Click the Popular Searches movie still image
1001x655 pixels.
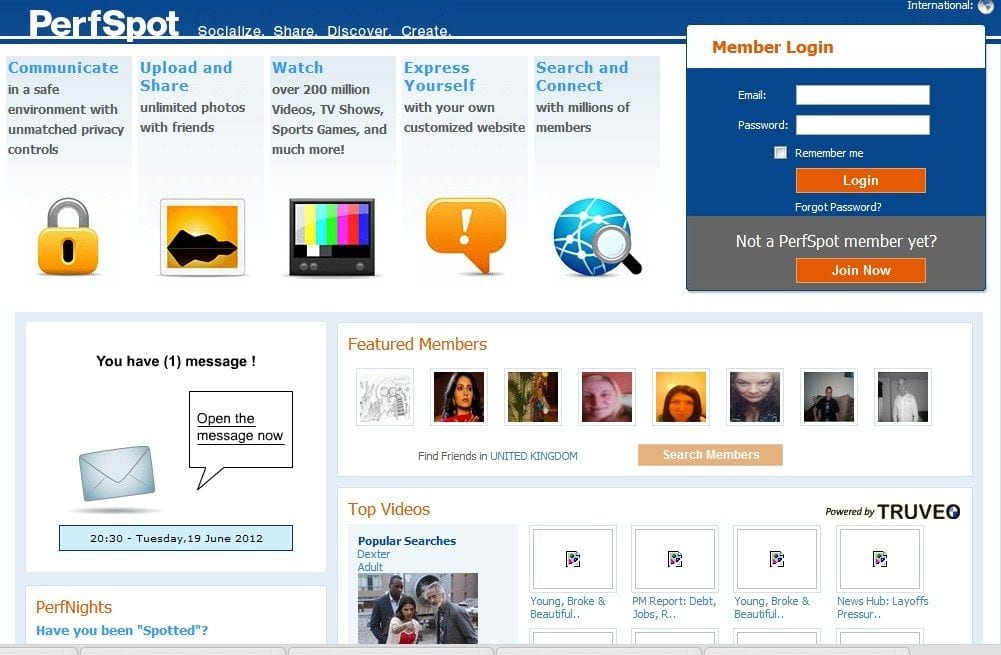click(x=418, y=608)
